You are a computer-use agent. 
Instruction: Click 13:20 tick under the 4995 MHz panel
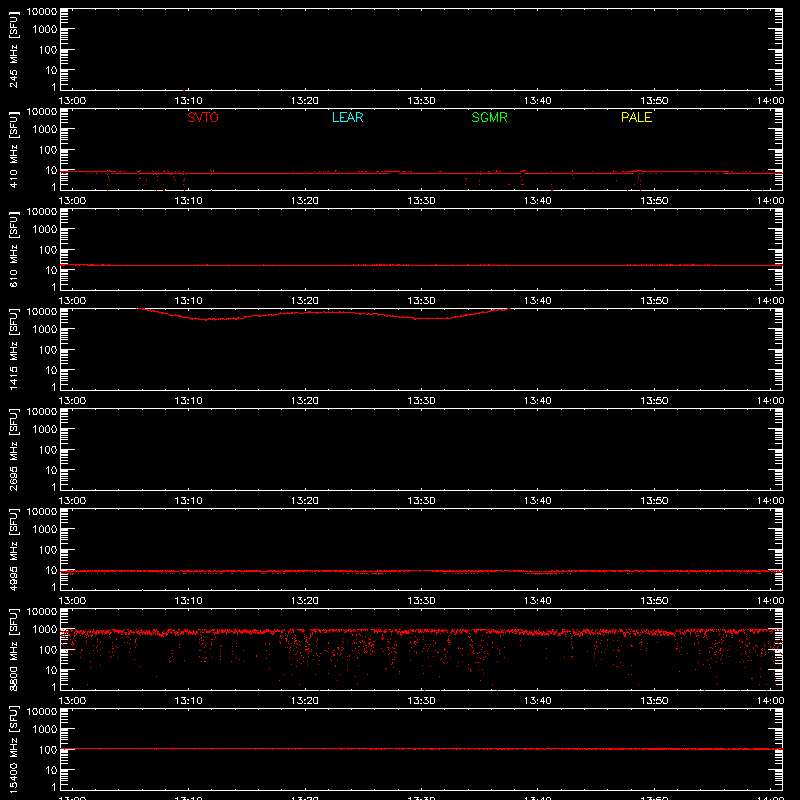[305, 601]
